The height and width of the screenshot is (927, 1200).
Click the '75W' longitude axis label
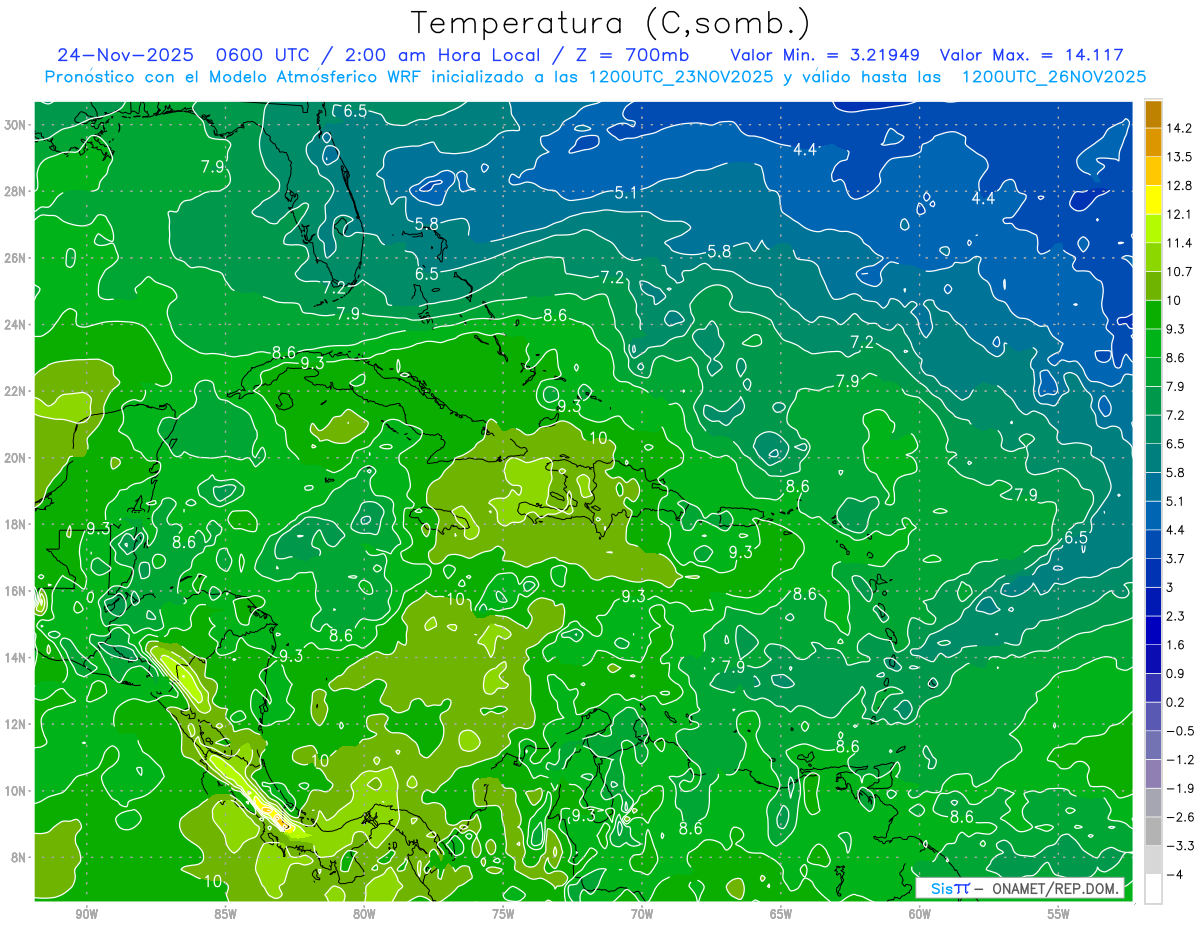[503, 914]
